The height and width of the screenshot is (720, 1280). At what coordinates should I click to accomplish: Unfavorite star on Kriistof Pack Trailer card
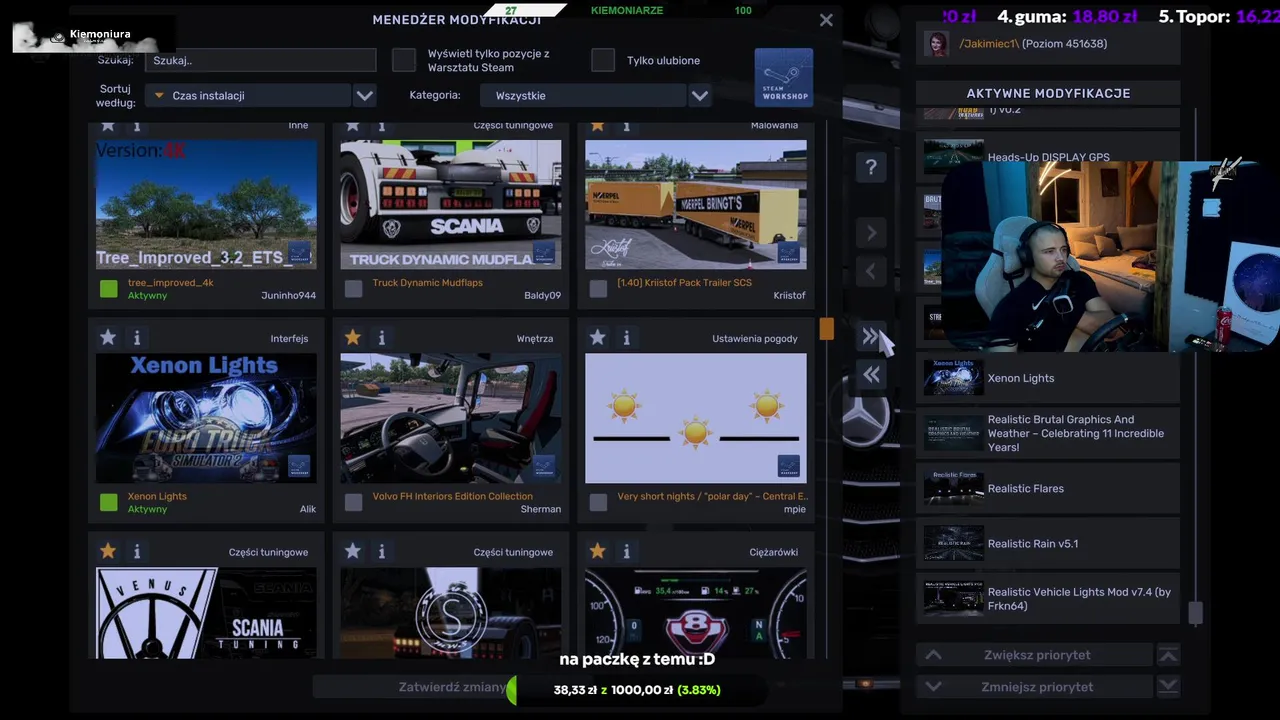[x=597, y=125]
